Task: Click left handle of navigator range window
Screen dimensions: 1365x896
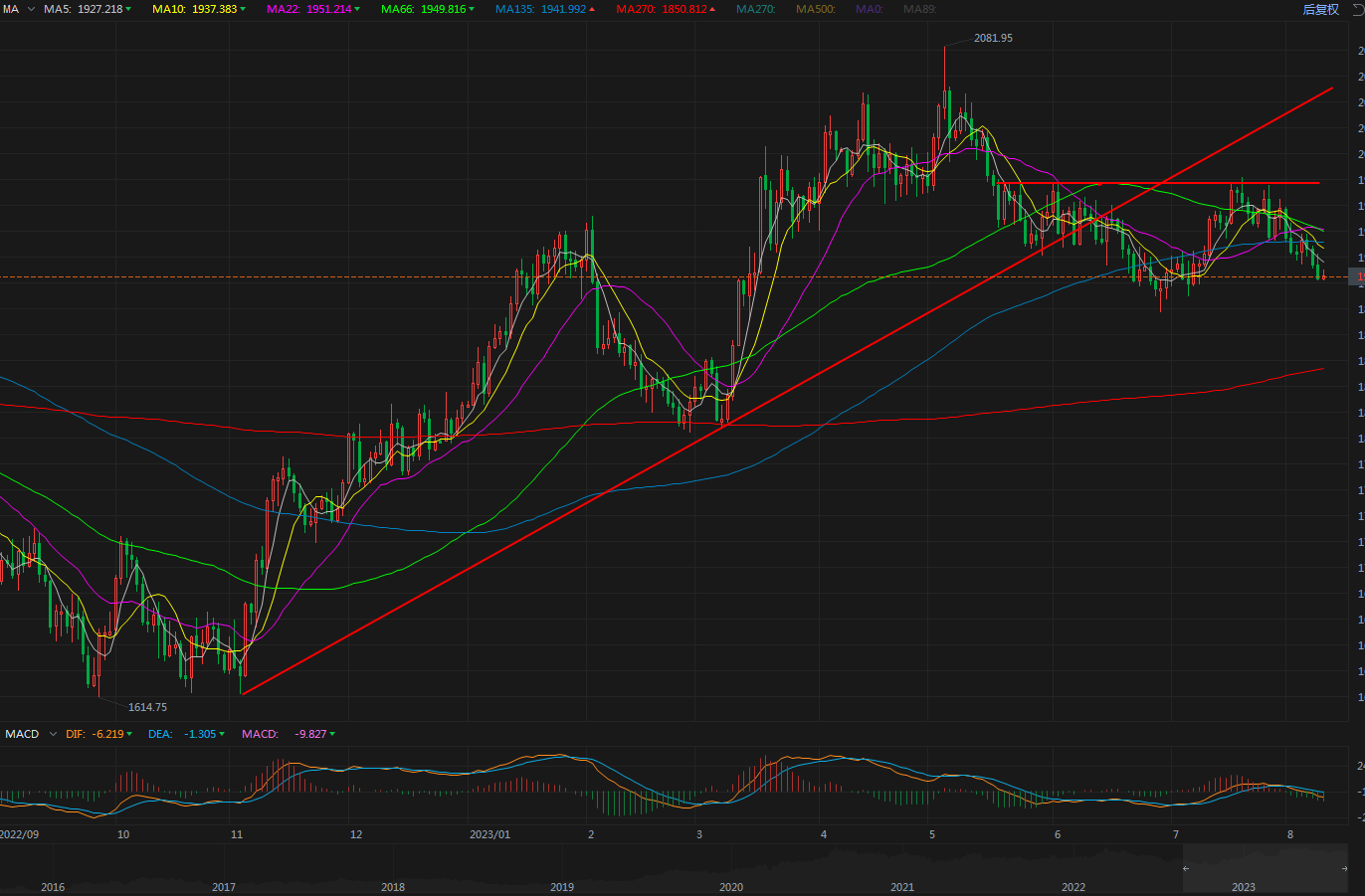Action: click(1185, 868)
